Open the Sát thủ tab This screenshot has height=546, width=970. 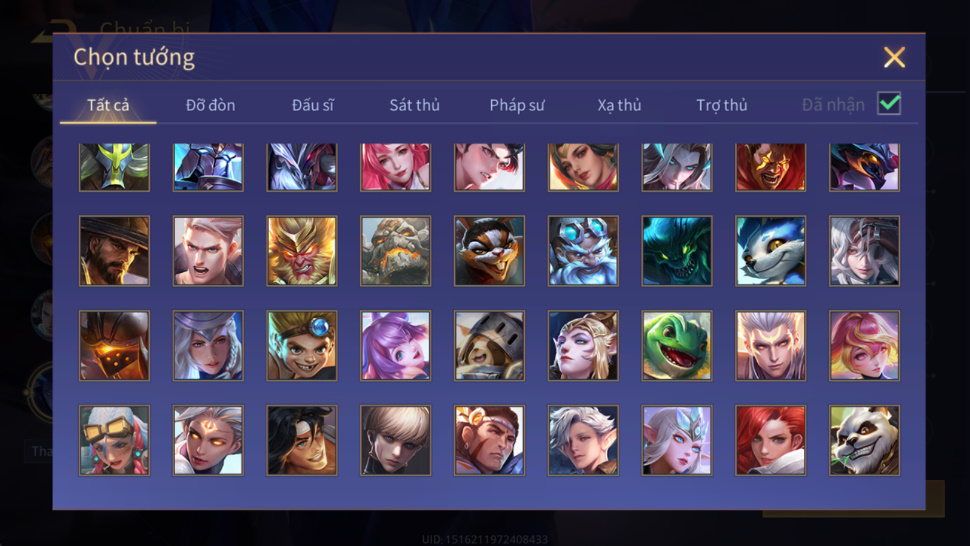pyautogui.click(x=414, y=105)
